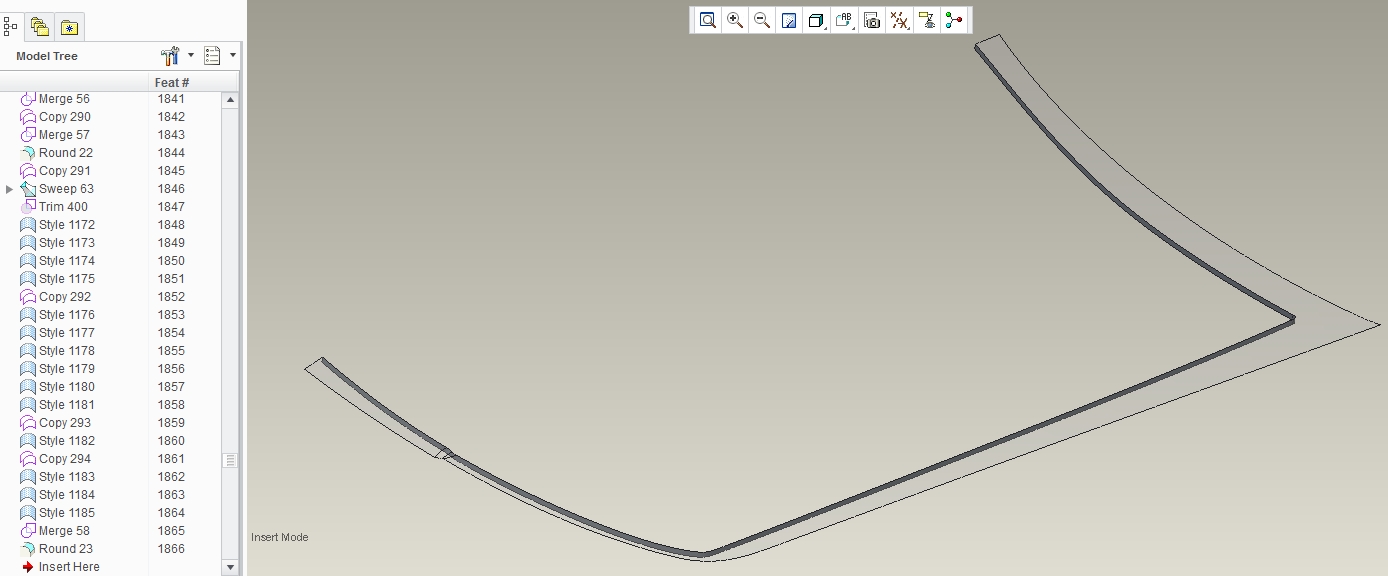This screenshot has height=576, width=1388.
Task: Select the Style 1174 feature icon
Action: coord(28,261)
